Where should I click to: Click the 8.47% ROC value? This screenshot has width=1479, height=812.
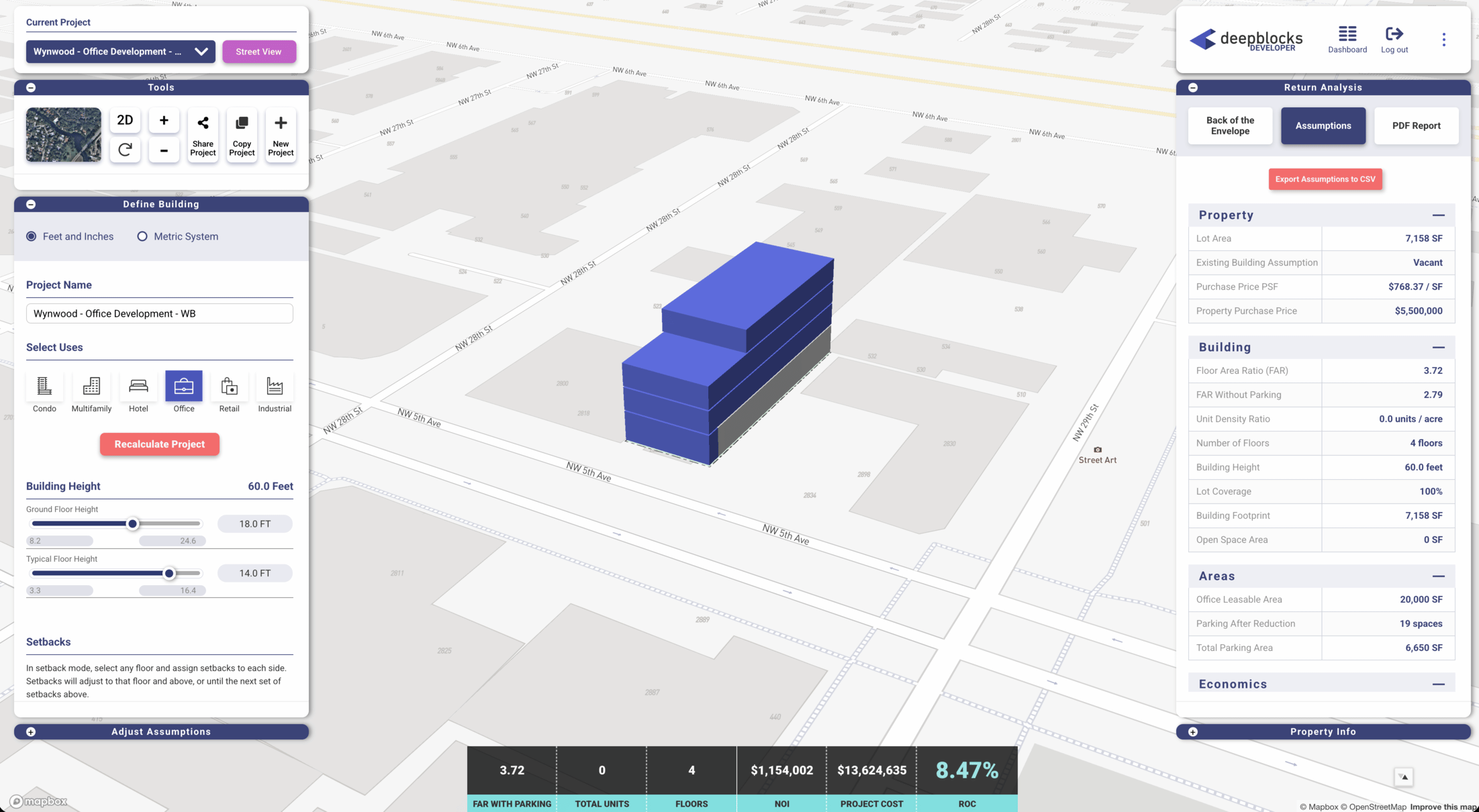967,770
